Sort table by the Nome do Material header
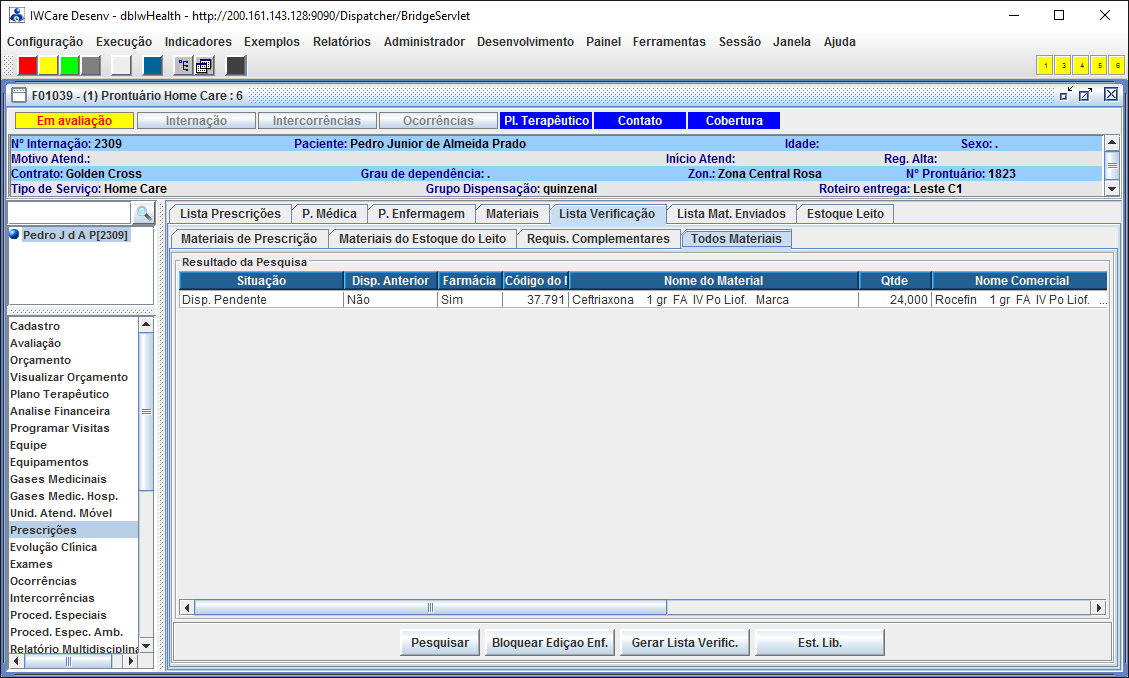The image size is (1129, 678). point(714,281)
